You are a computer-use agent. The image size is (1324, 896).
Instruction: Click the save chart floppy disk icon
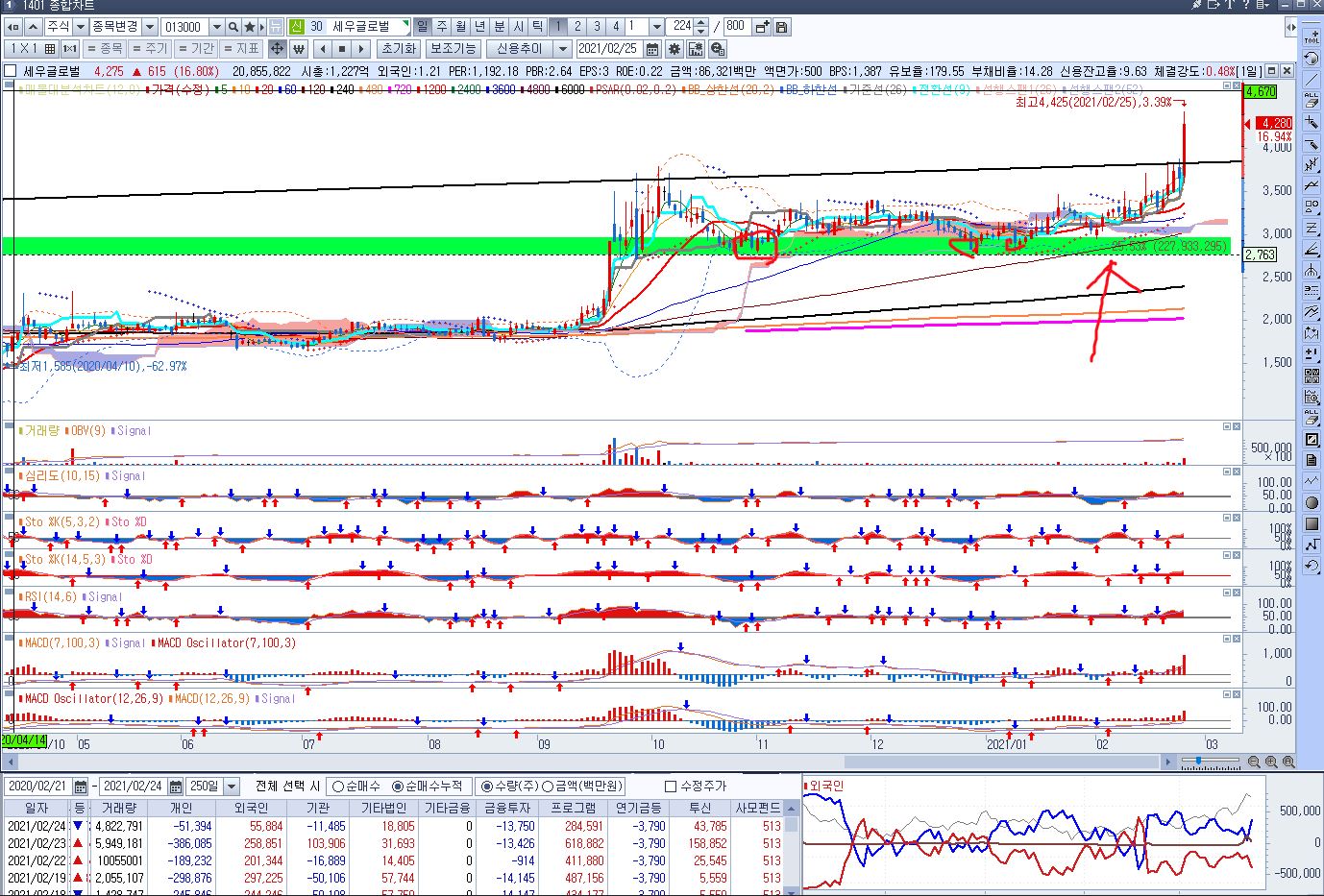[x=782, y=27]
